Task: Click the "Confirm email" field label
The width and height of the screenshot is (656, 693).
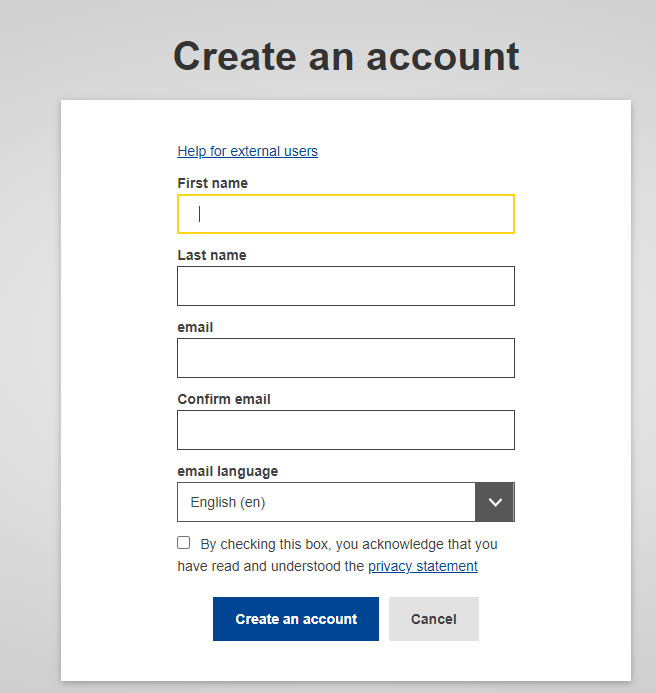Action: point(224,399)
